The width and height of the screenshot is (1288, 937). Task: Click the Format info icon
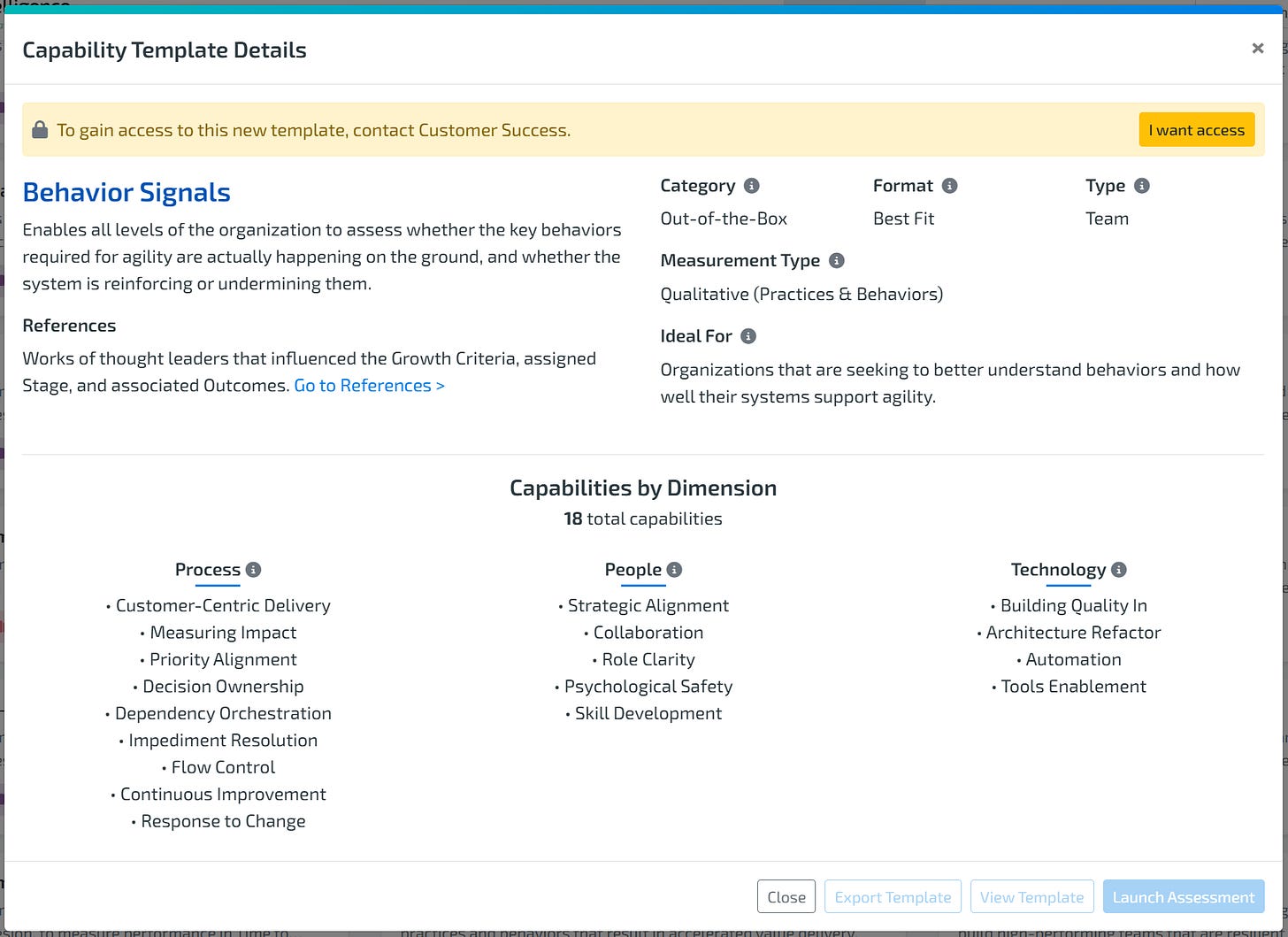(x=950, y=186)
